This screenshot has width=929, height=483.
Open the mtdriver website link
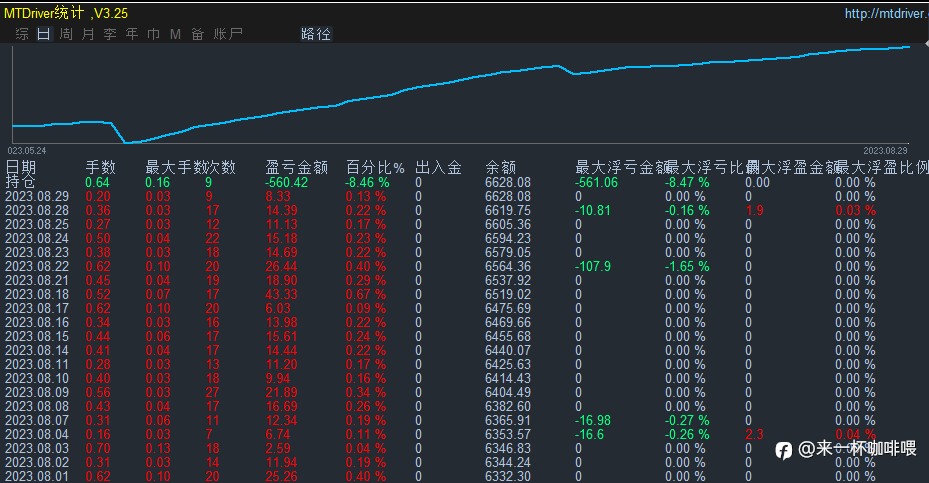886,13
